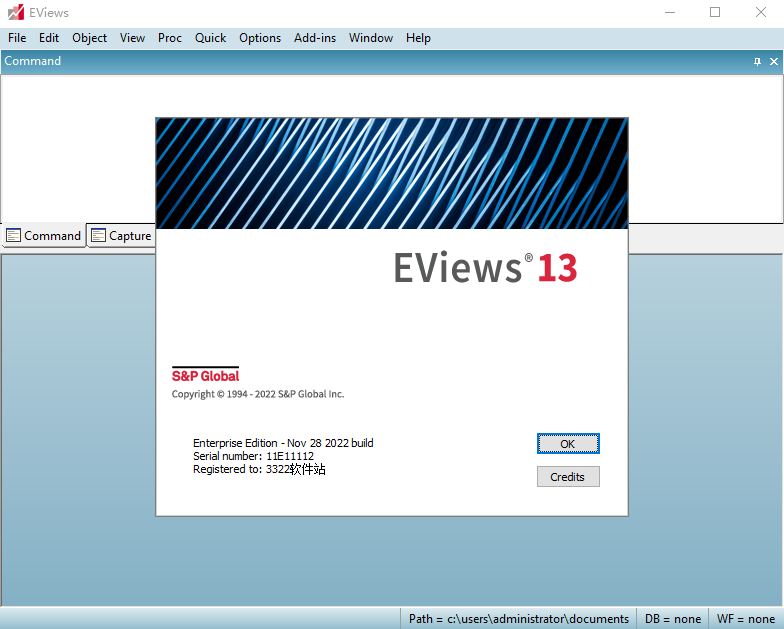Minimize the EViews window

point(670,12)
